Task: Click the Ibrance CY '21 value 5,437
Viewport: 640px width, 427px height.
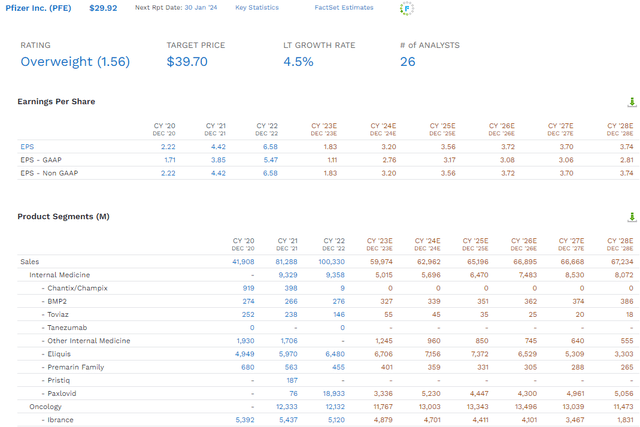Action: coord(288,420)
